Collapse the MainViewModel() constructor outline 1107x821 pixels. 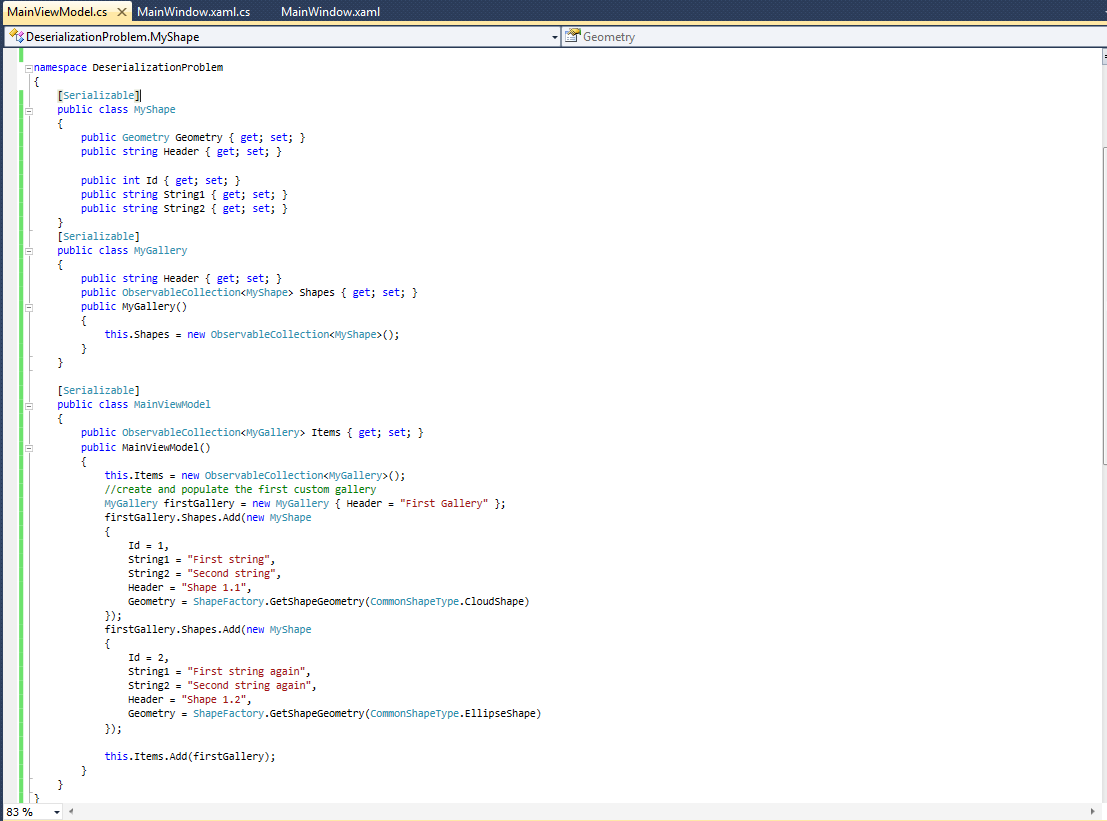pos(29,448)
